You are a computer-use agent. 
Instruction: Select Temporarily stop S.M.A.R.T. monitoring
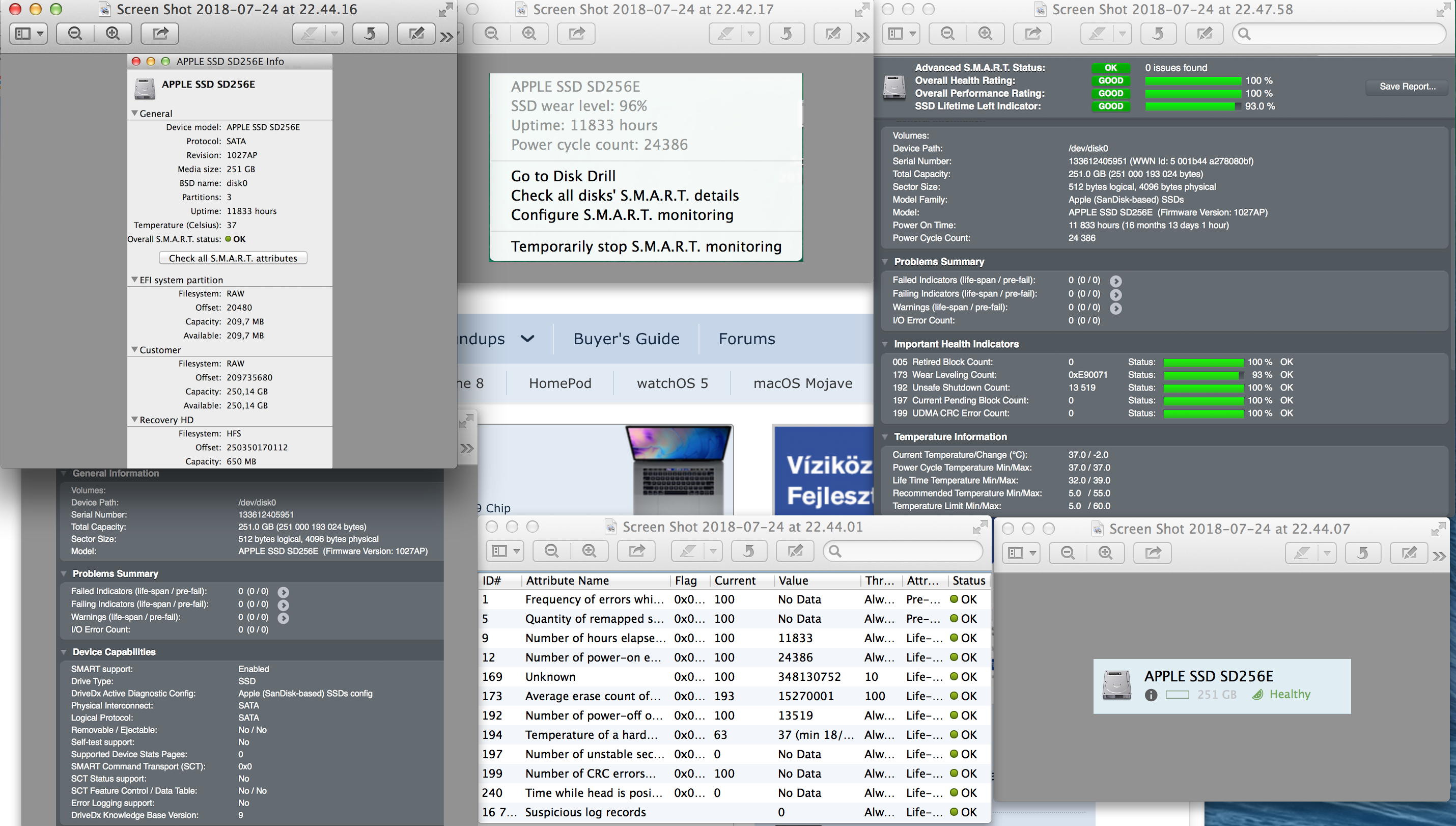tap(646, 246)
